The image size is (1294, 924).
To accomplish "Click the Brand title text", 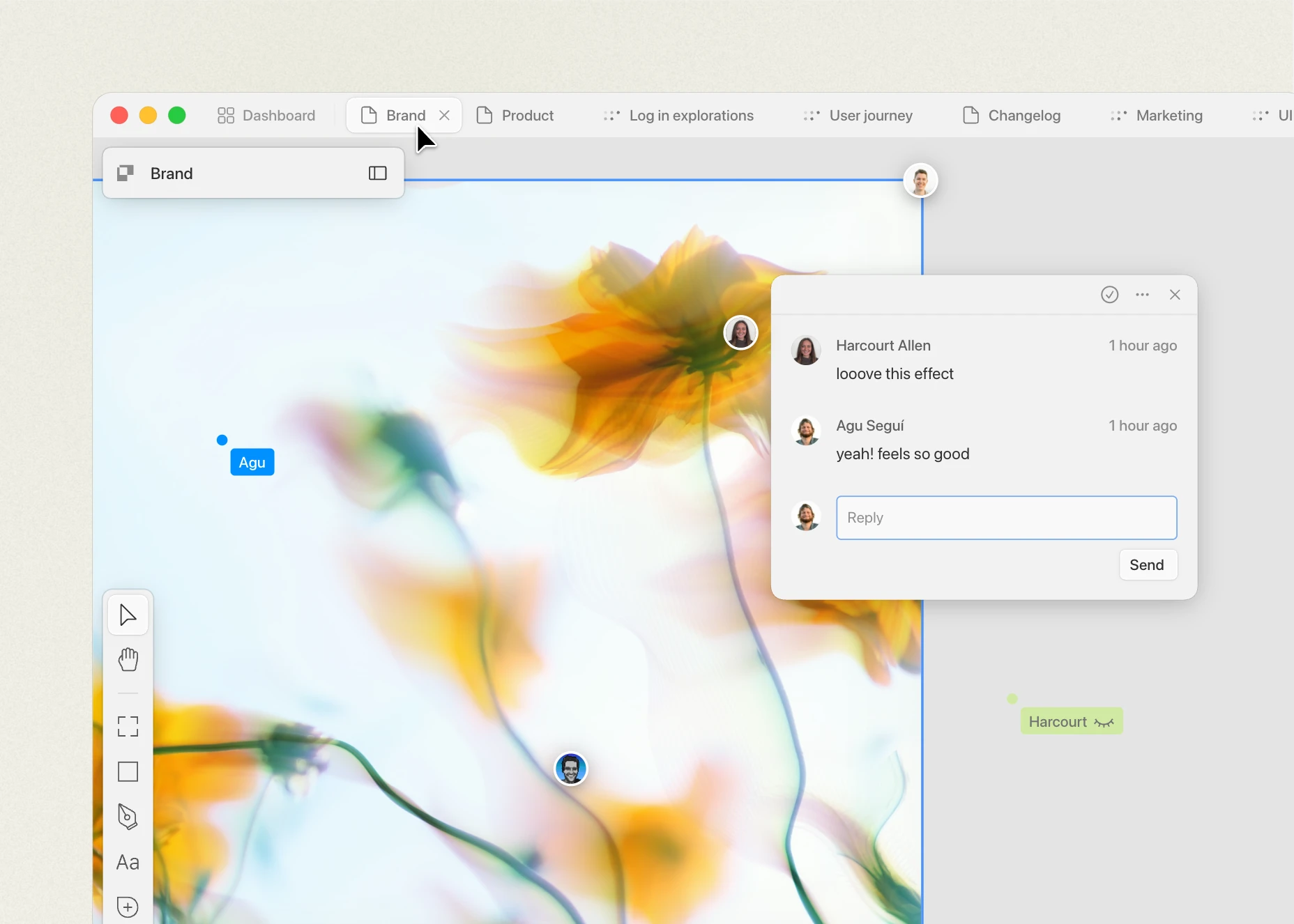I will [172, 174].
